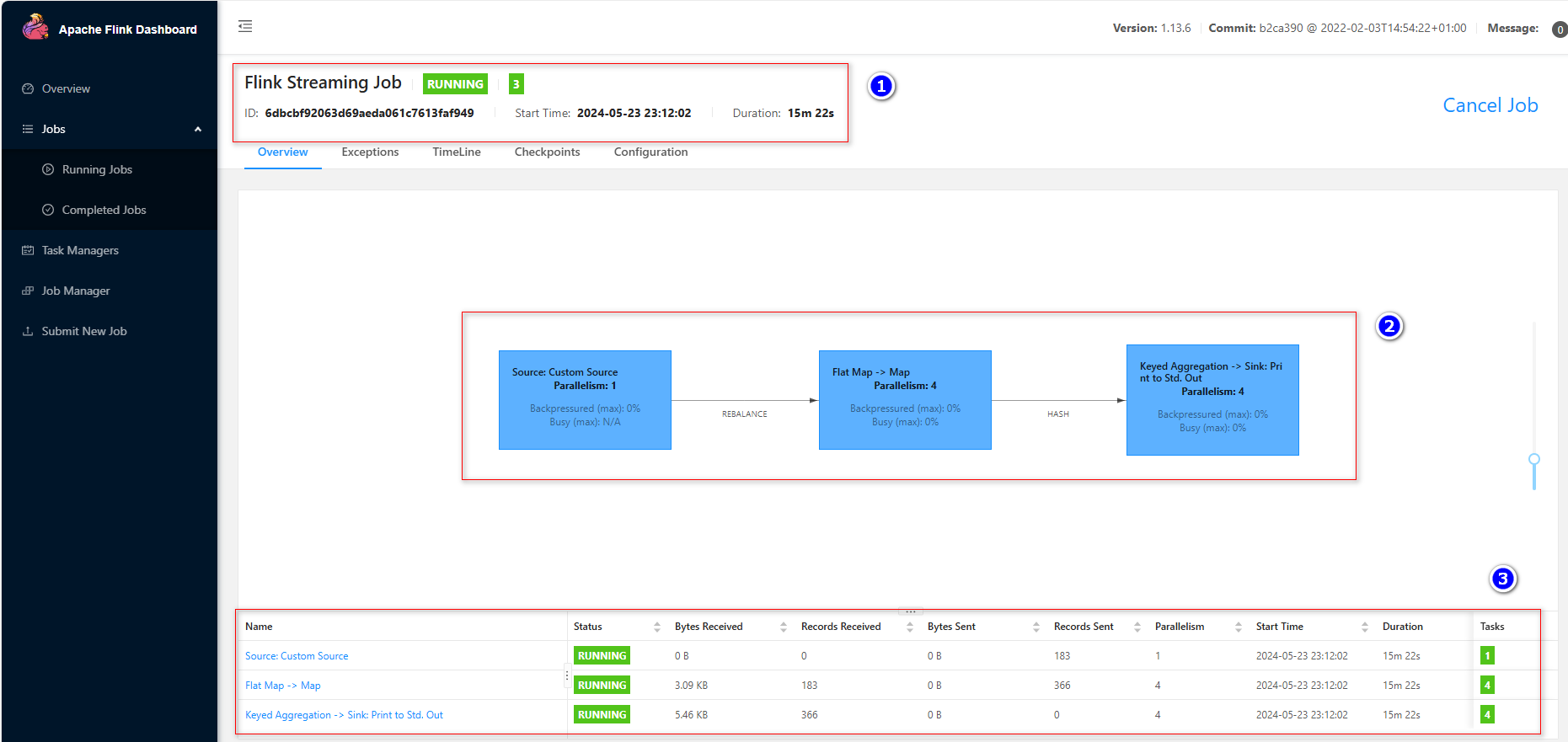Switch to the TimeLine tab

457,152
